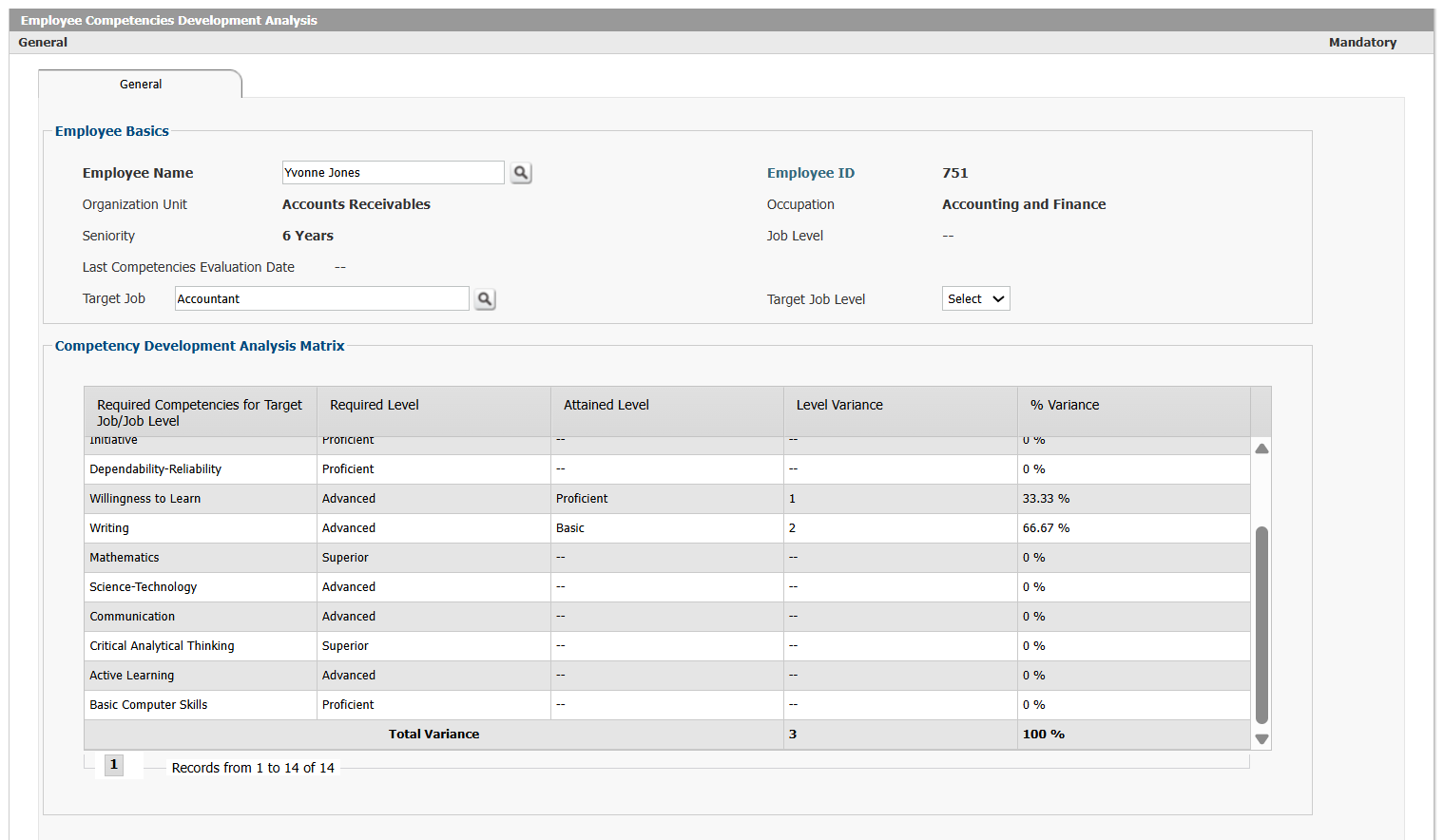Select the Science-Technology row
This screenshot has height=840, width=1444.
pos(667,587)
